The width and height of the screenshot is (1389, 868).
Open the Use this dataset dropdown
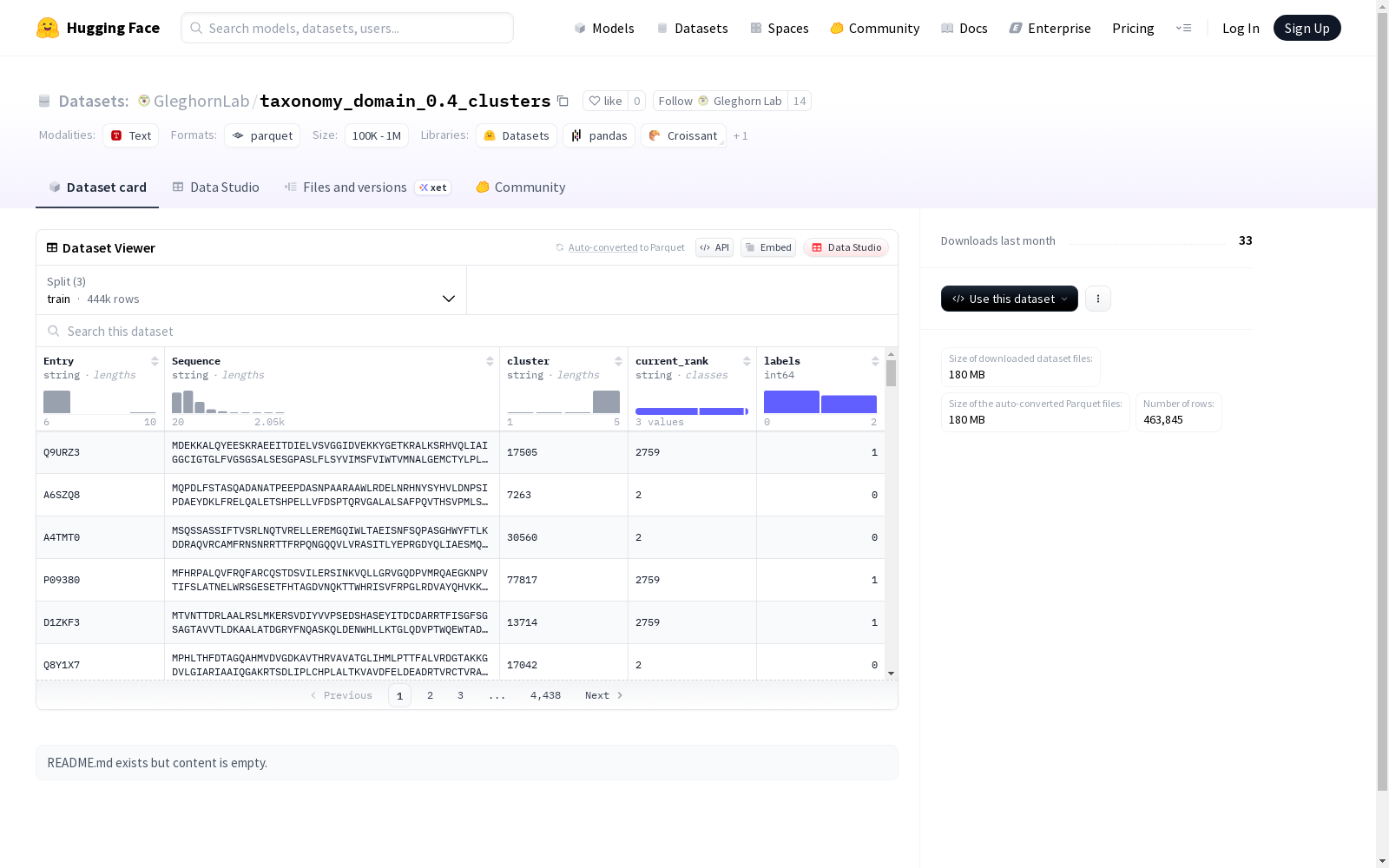(1010, 299)
